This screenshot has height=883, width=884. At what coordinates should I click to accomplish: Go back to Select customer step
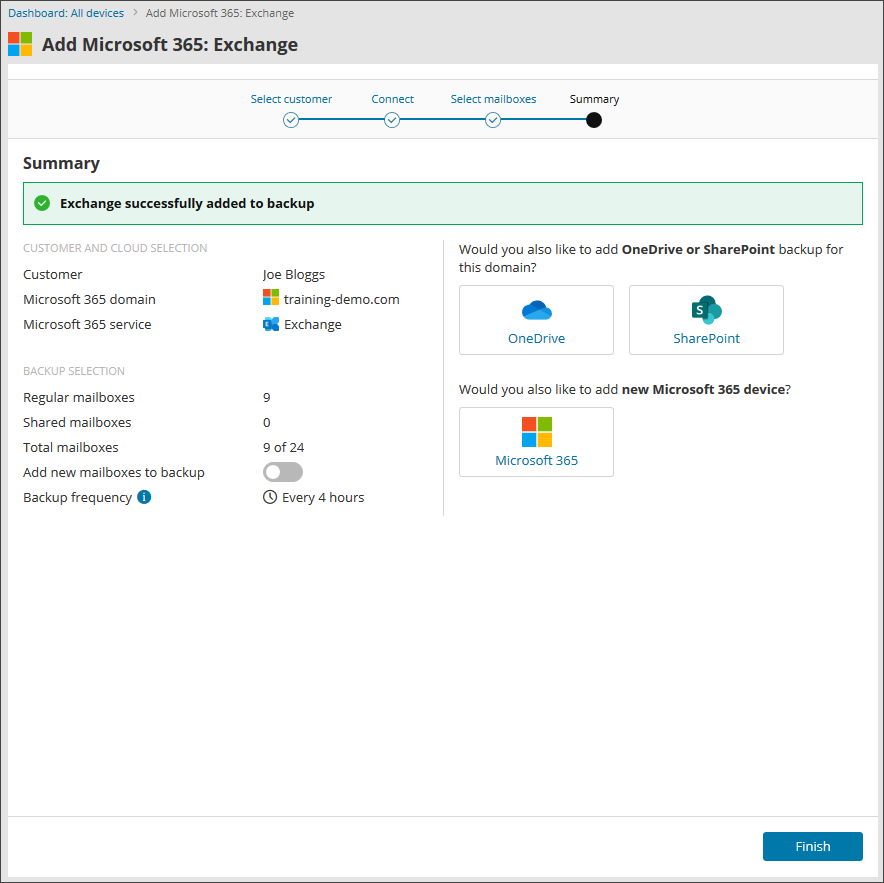291,99
